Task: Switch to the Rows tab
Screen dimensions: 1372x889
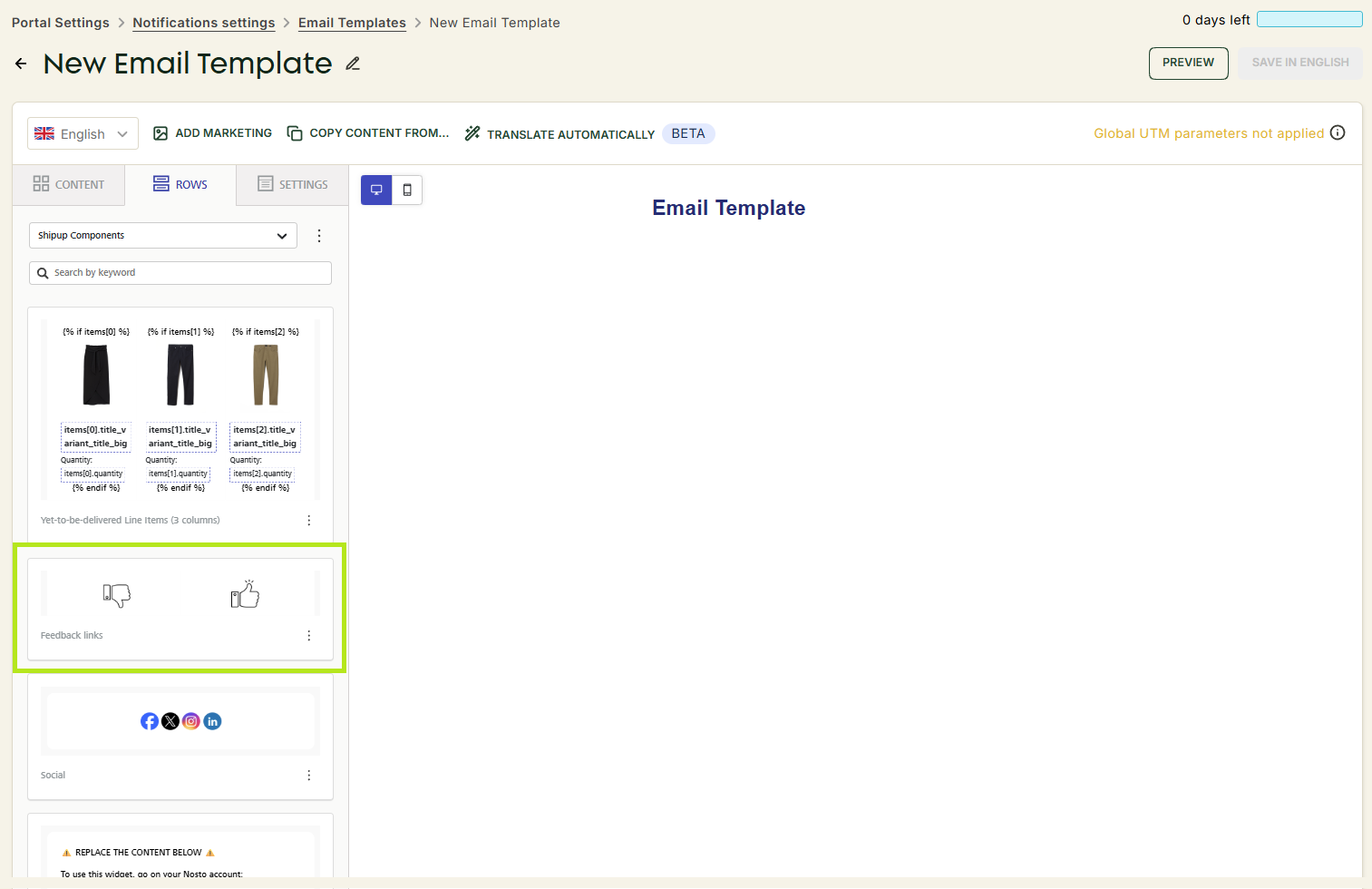Action: click(x=180, y=184)
